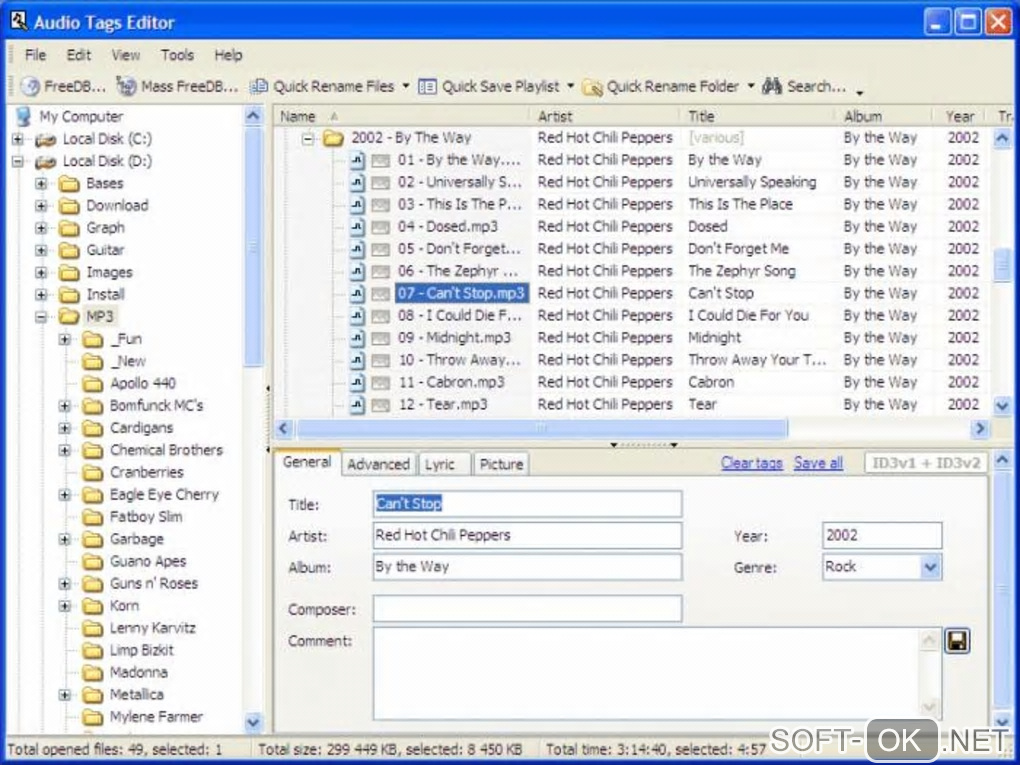Click folder icon of 2002 - By The Way

point(333,138)
